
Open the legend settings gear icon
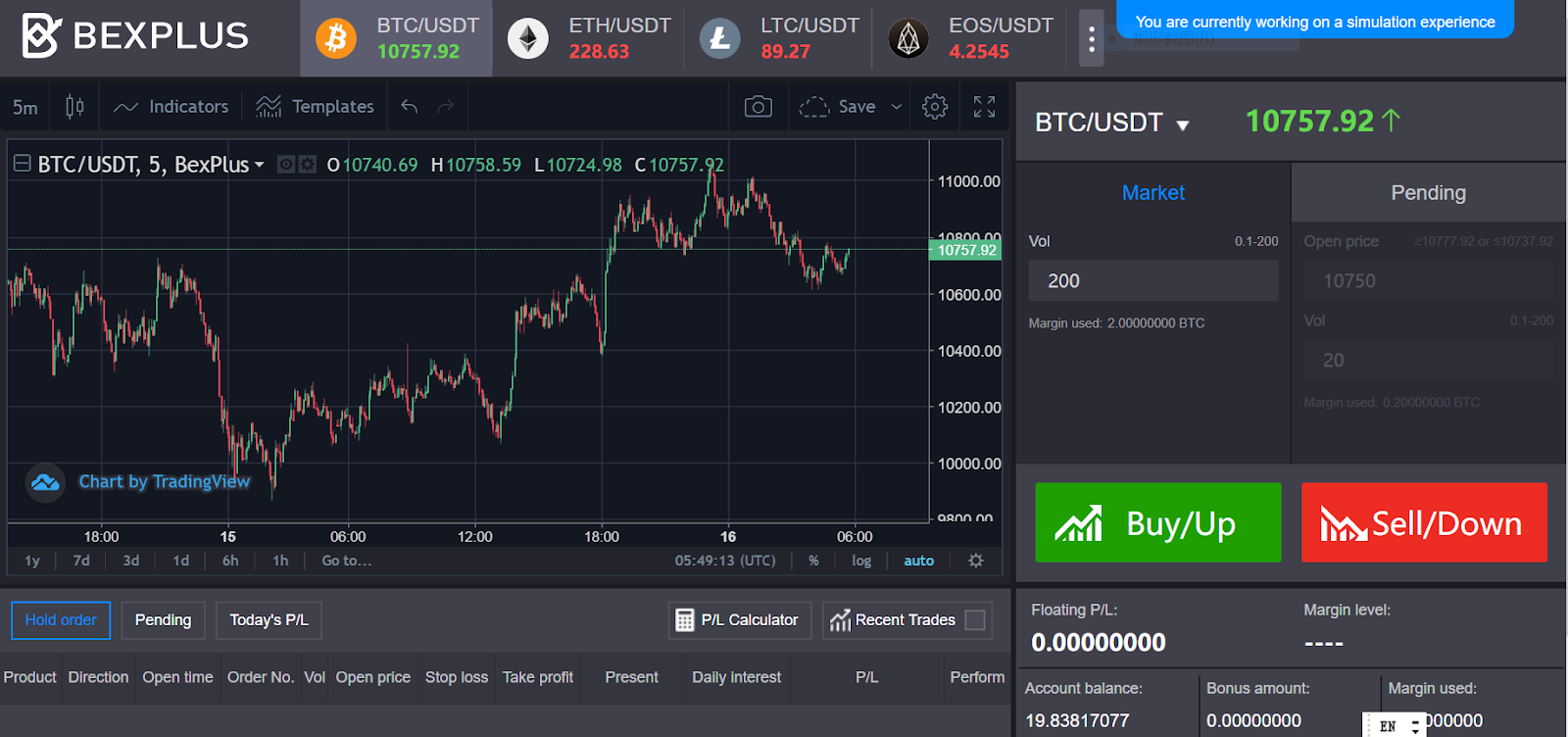click(308, 165)
